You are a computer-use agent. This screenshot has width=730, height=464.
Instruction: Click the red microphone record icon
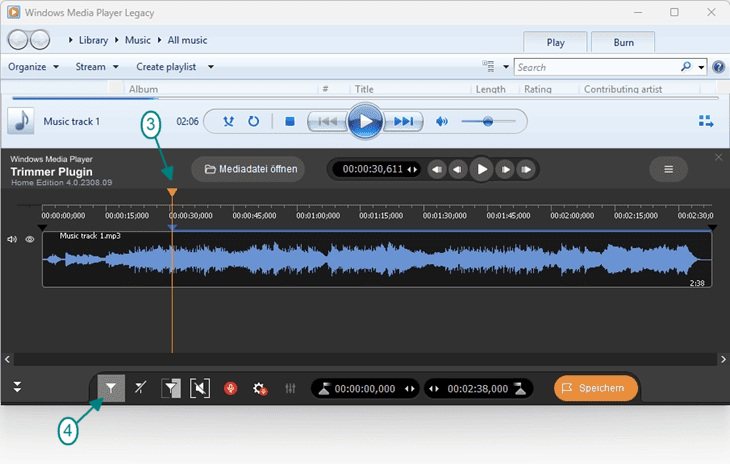[230, 388]
